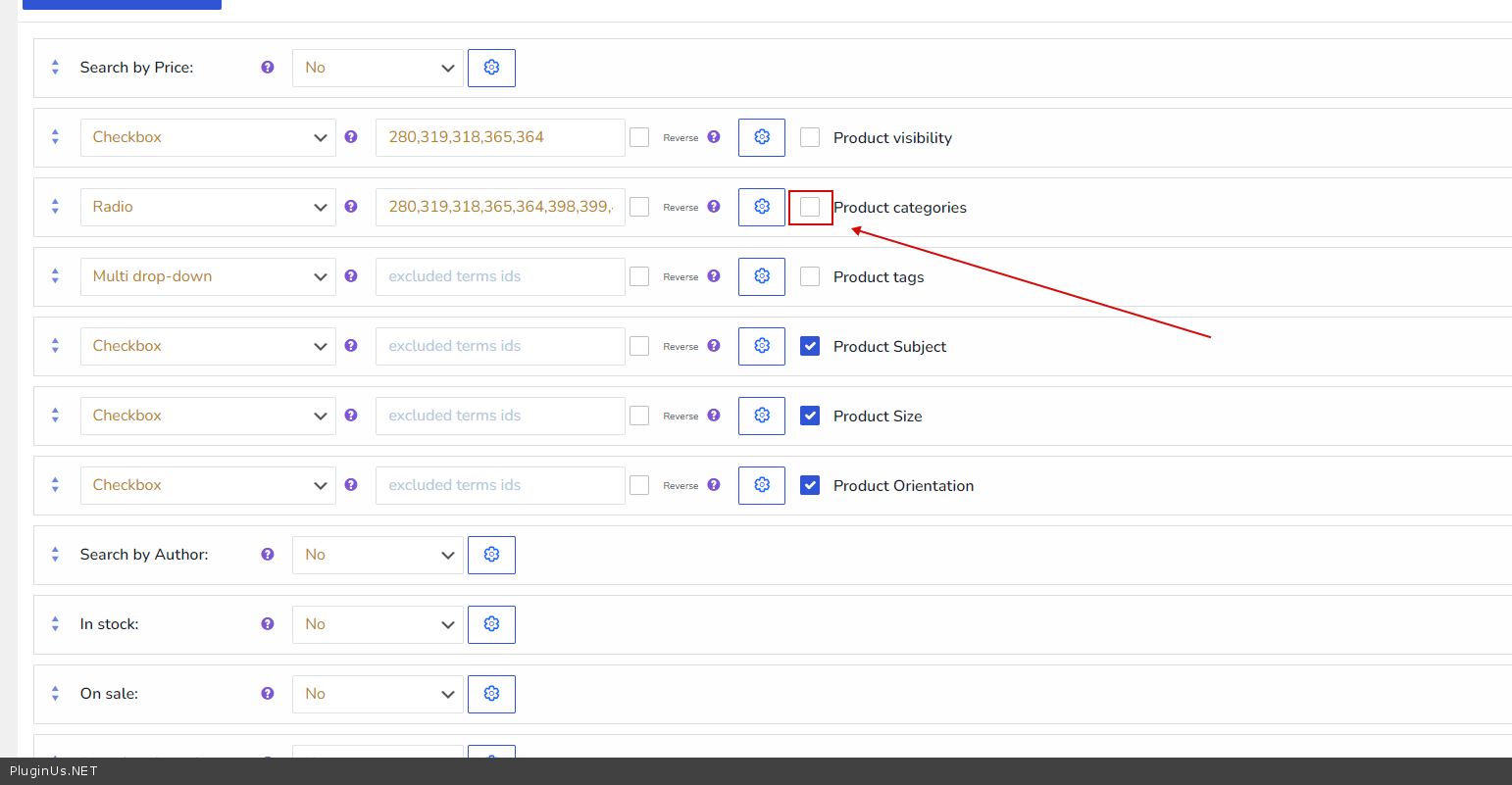This screenshot has width=1512, height=785.
Task: Open gear settings for Product Orientation row
Action: 762,485
